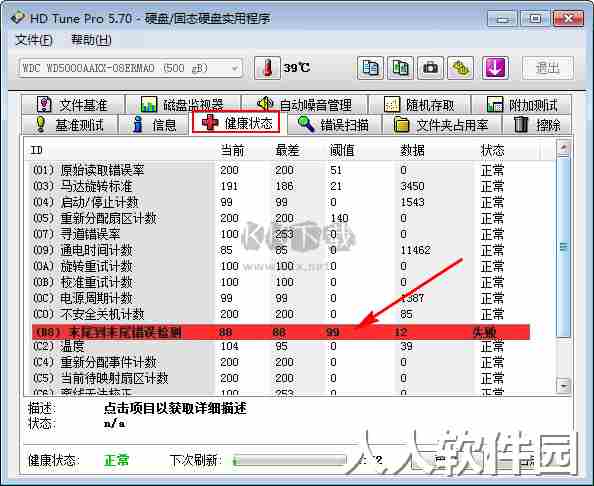This screenshot has height=486, width=594.
Task: Select the (0C) 电源周期计数 row
Action: (x=280, y=298)
